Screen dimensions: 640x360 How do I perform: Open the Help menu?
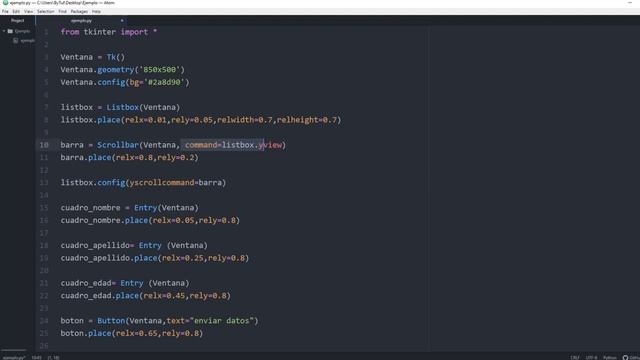click(96, 11)
